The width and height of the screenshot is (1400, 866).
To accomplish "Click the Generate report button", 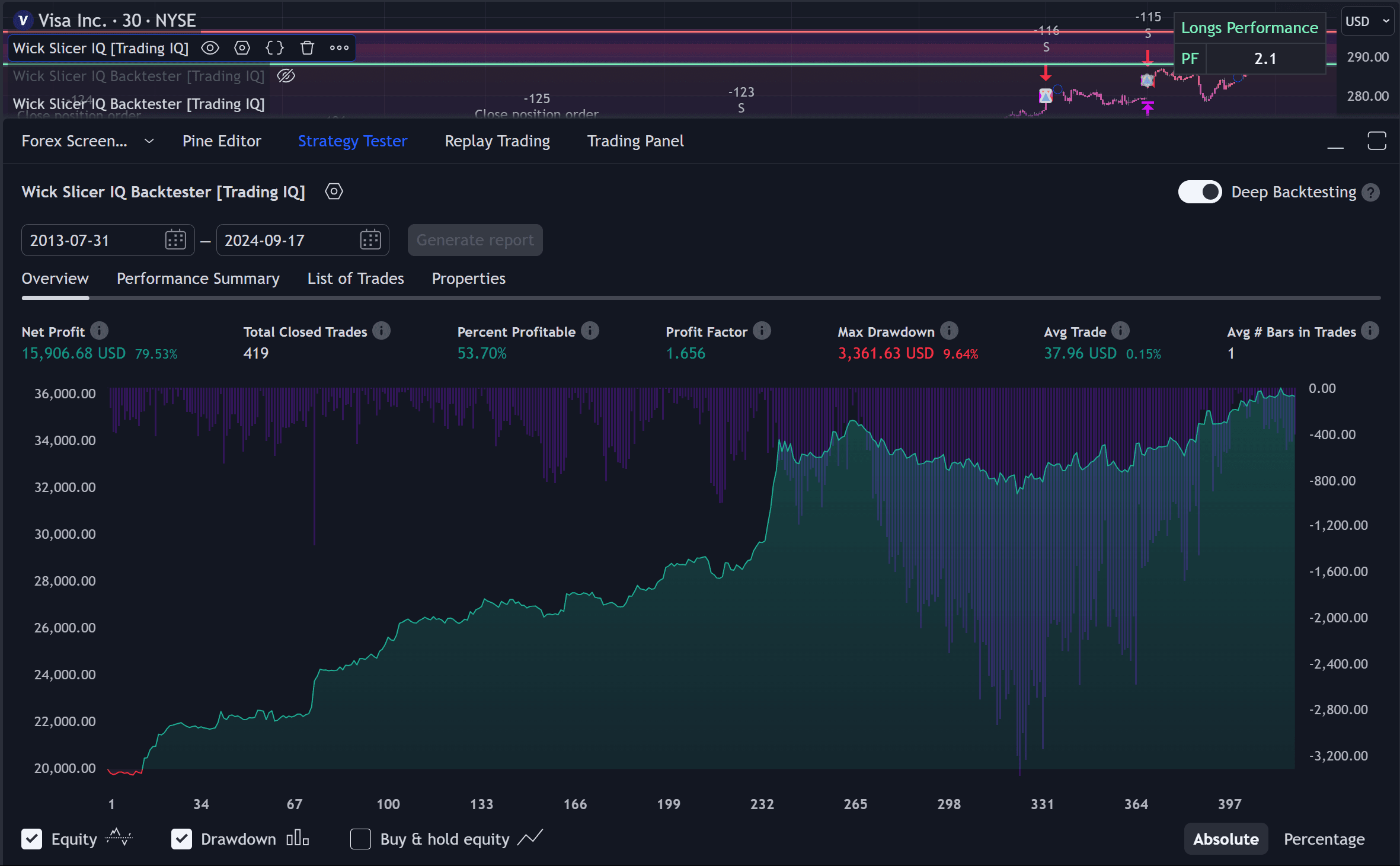I will coord(475,240).
